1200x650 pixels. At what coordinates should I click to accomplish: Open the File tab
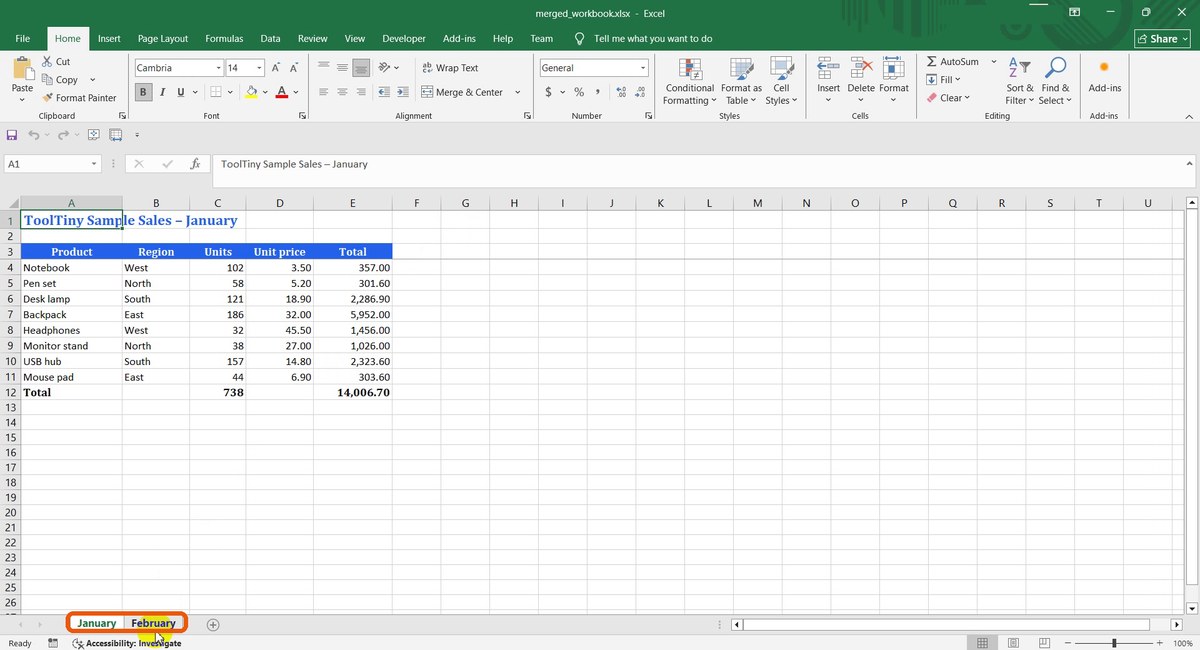[x=22, y=39]
